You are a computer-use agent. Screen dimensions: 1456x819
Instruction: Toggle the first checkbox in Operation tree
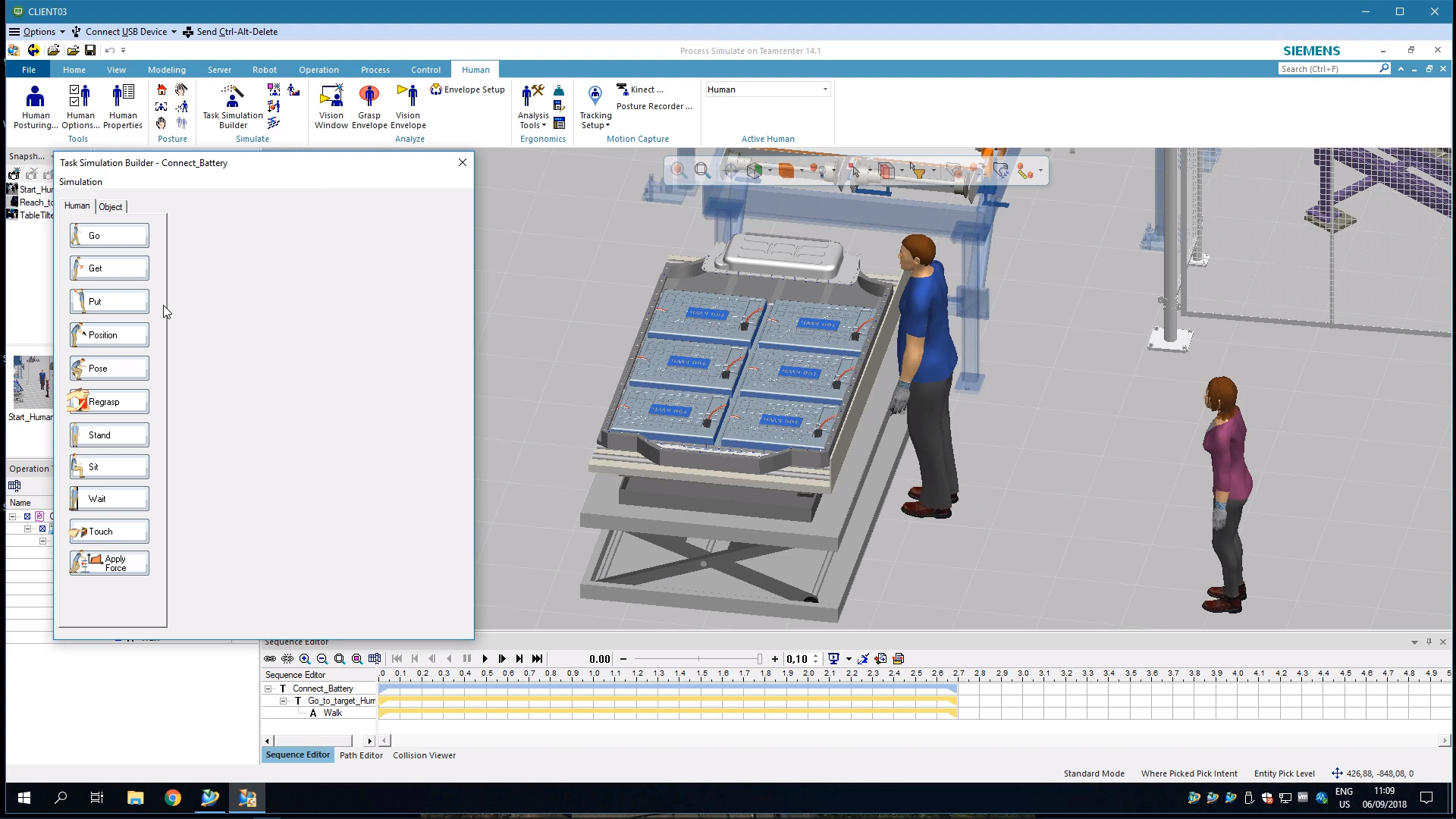coord(27,516)
